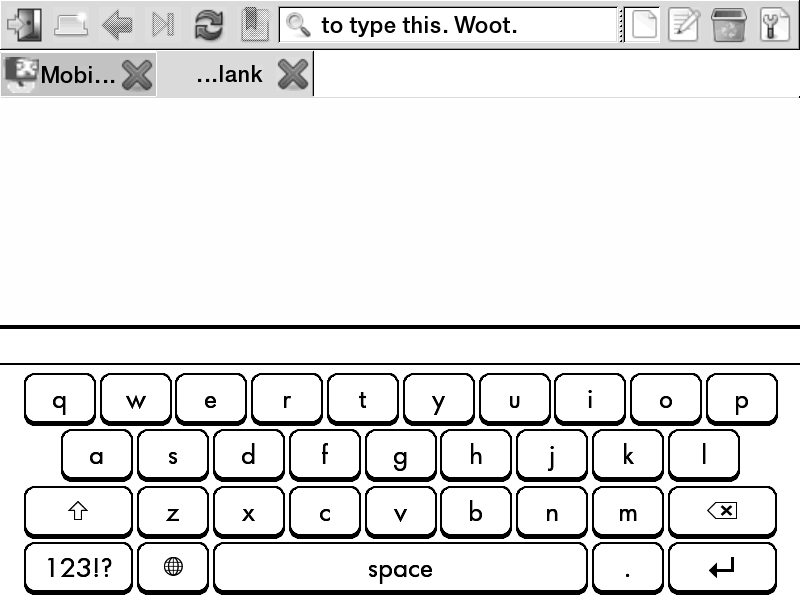Tap the 'o' key on keyboard

click(666, 399)
